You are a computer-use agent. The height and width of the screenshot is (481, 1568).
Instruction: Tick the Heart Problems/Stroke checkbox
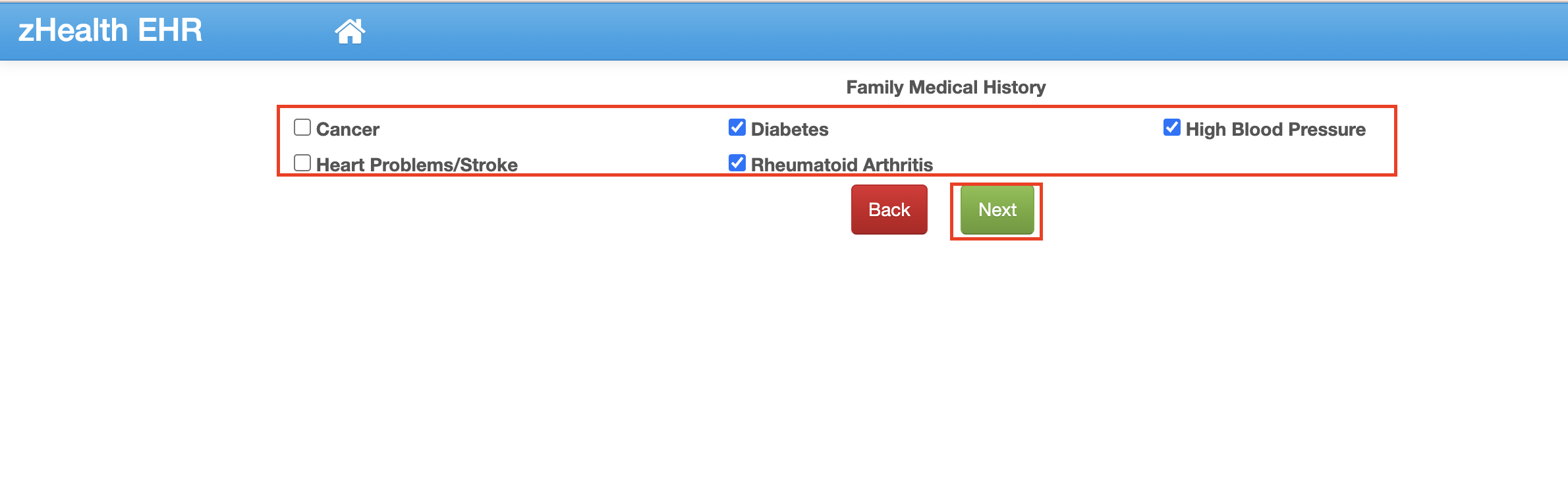point(302,163)
